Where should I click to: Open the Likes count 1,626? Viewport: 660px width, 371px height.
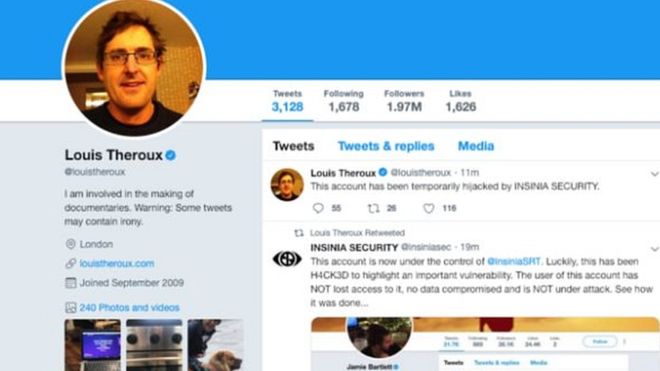click(x=461, y=101)
